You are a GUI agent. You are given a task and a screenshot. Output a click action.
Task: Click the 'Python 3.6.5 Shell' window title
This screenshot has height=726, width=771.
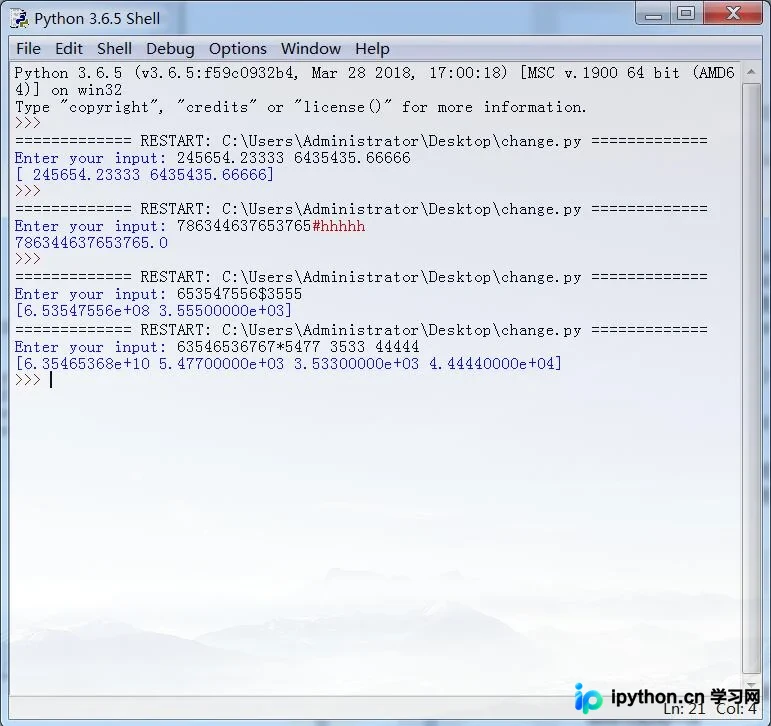[97, 19]
